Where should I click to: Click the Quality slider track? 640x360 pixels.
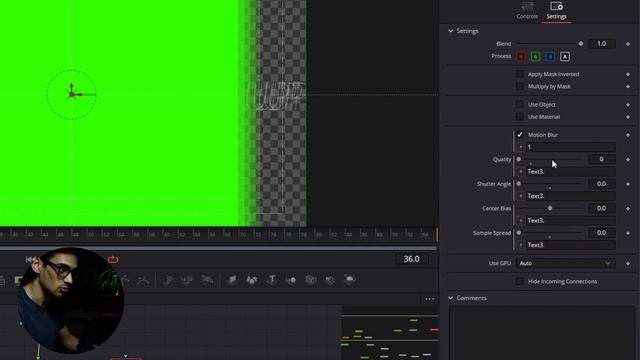pyautogui.click(x=550, y=159)
